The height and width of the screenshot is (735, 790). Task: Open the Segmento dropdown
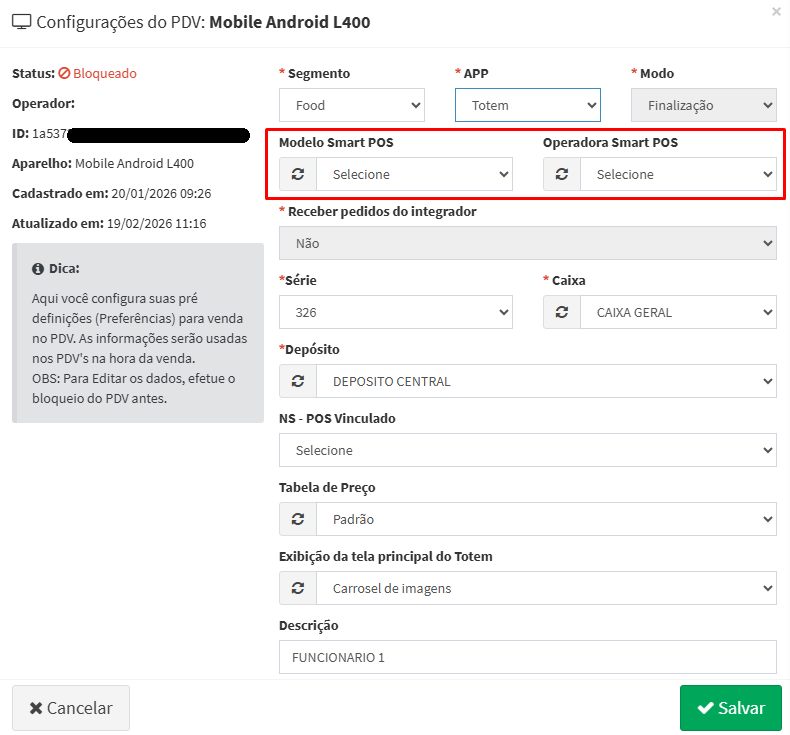(352, 105)
